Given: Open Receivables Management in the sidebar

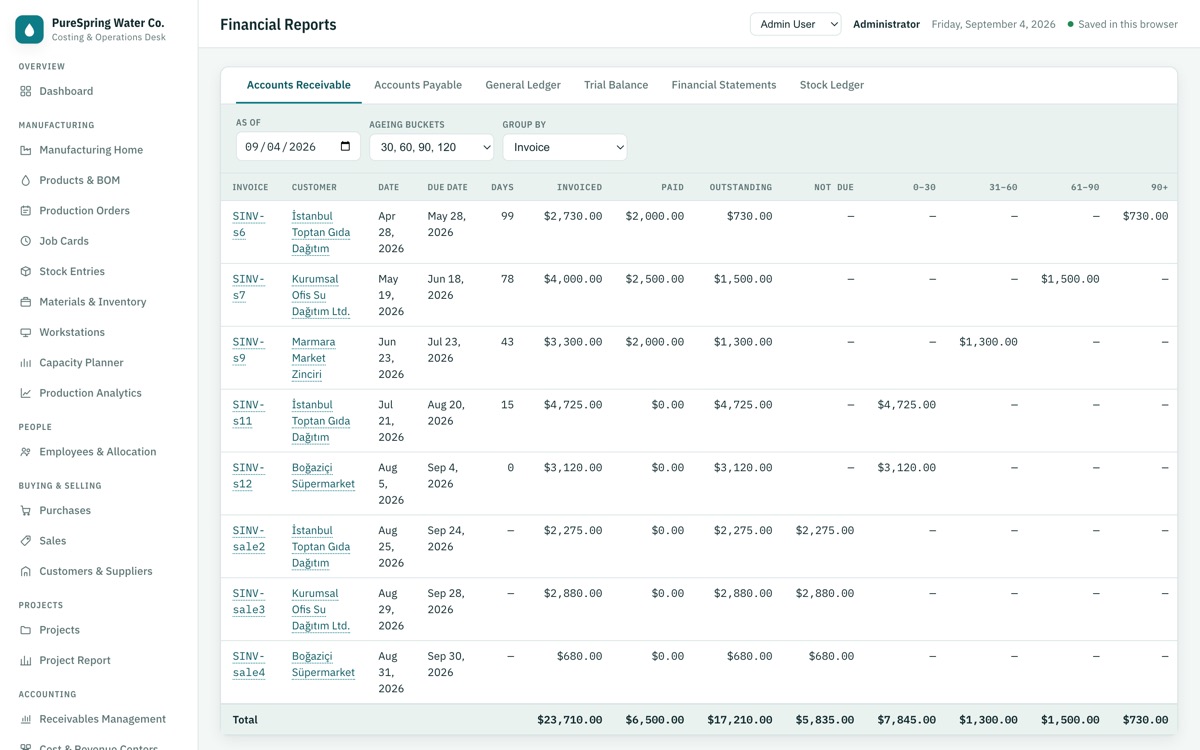Looking at the screenshot, I should tap(98, 719).
